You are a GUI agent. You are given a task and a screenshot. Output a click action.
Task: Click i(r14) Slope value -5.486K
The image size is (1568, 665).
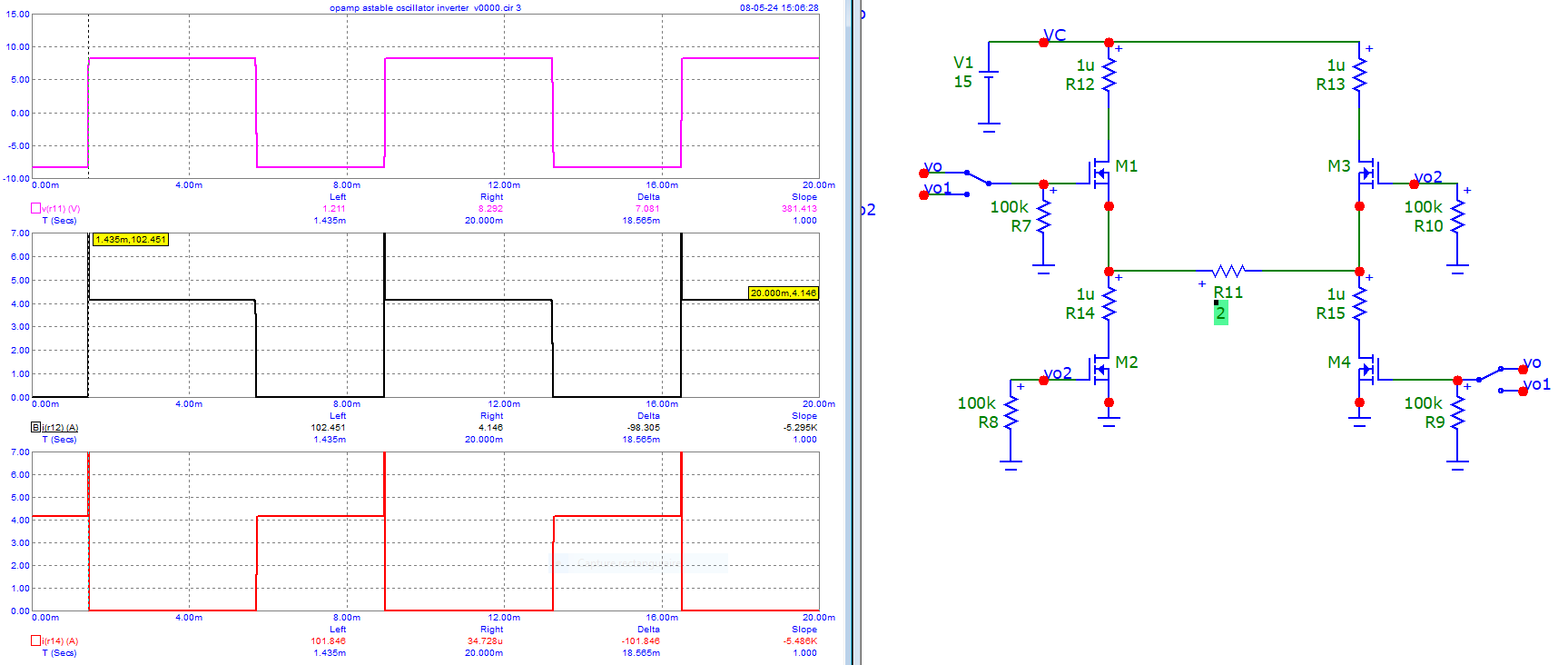800,641
